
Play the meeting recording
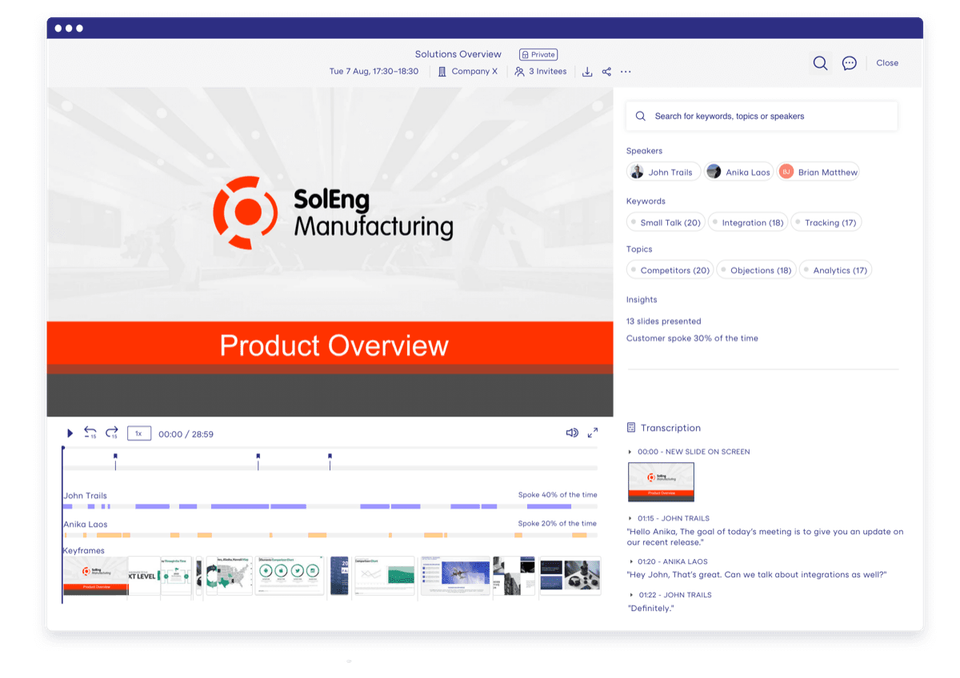pos(70,434)
